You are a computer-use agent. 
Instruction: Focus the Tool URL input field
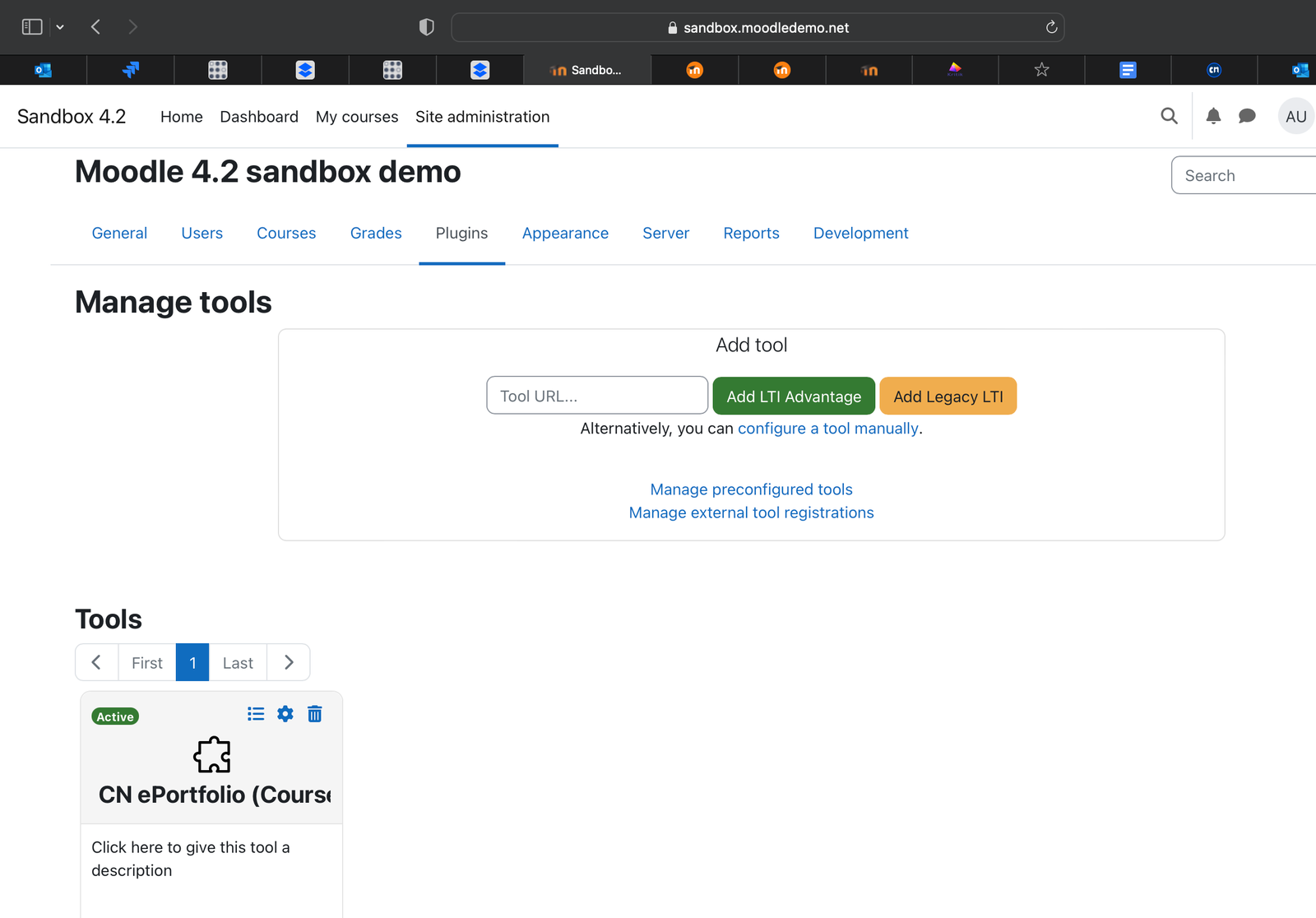tap(597, 396)
